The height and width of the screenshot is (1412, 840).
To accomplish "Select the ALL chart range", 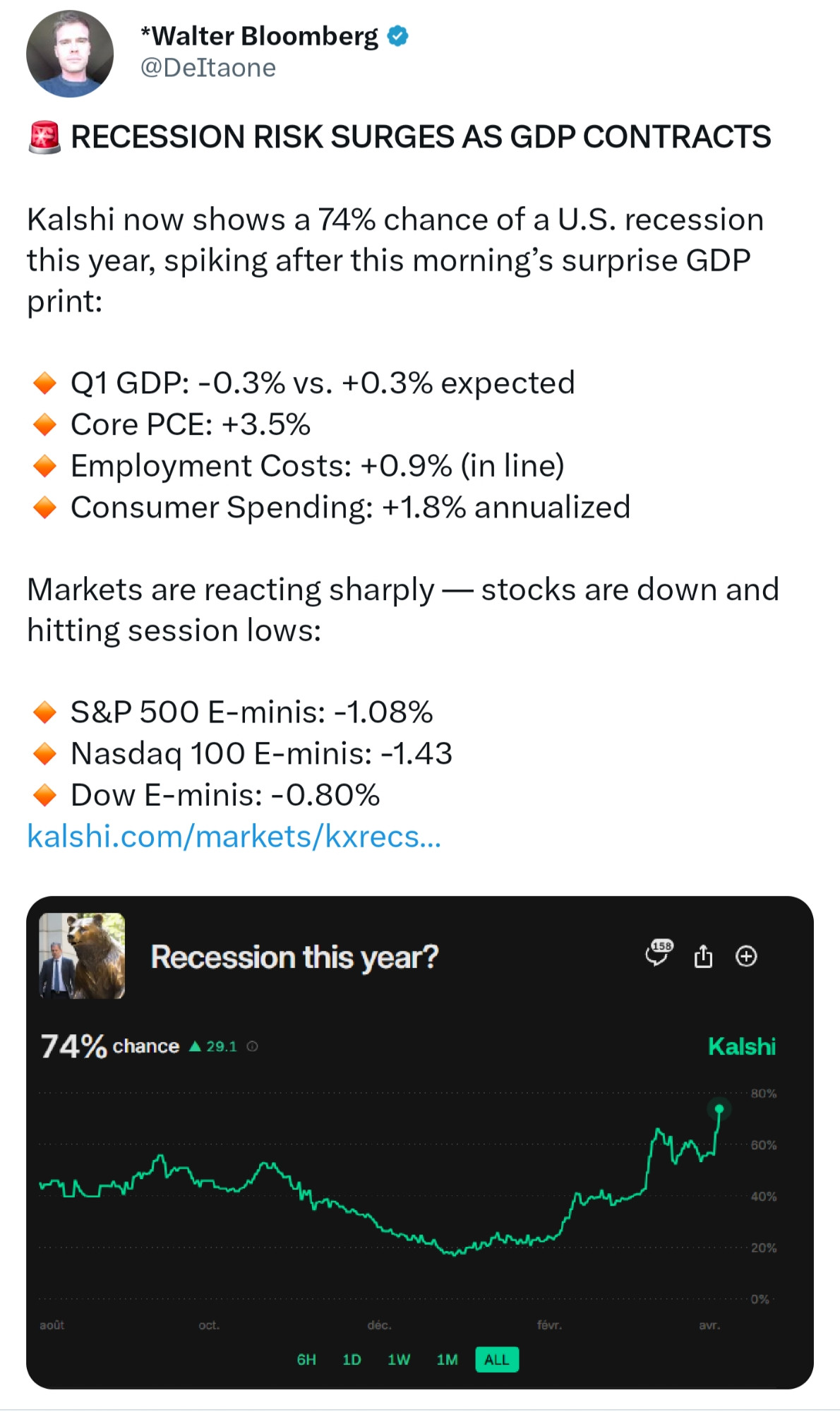I will coord(497,1359).
